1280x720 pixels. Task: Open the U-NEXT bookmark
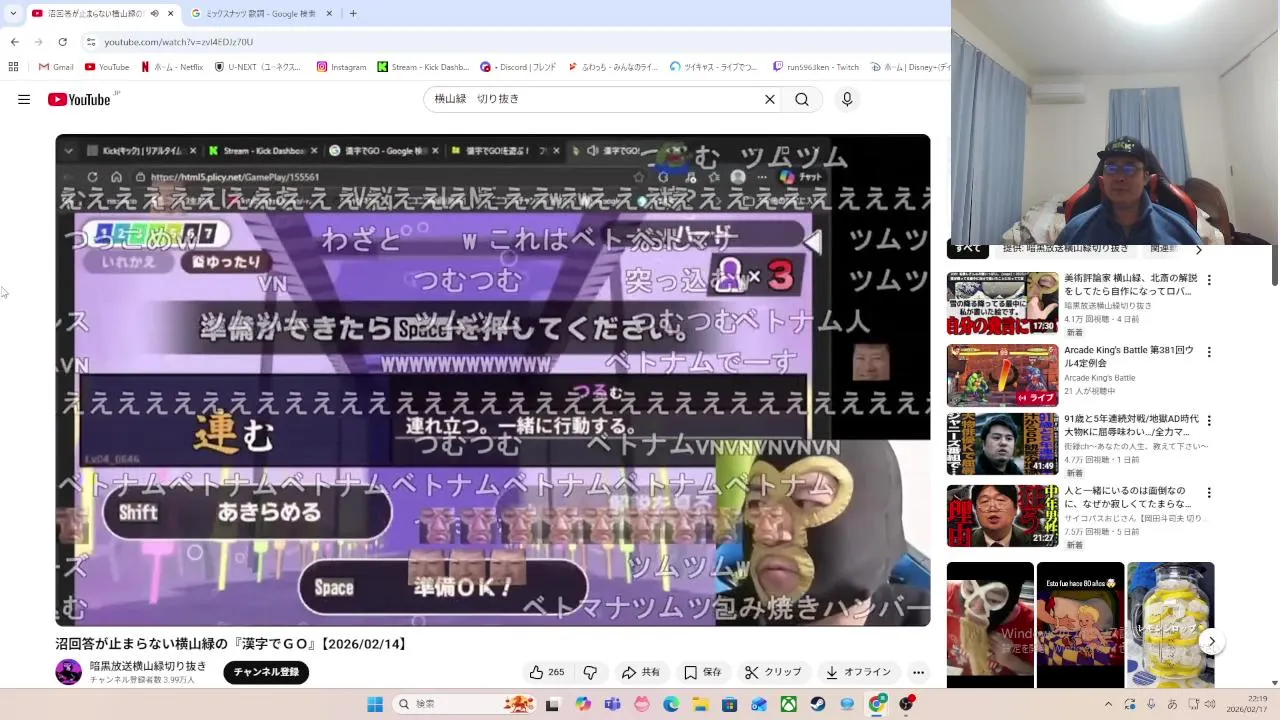tap(258, 67)
